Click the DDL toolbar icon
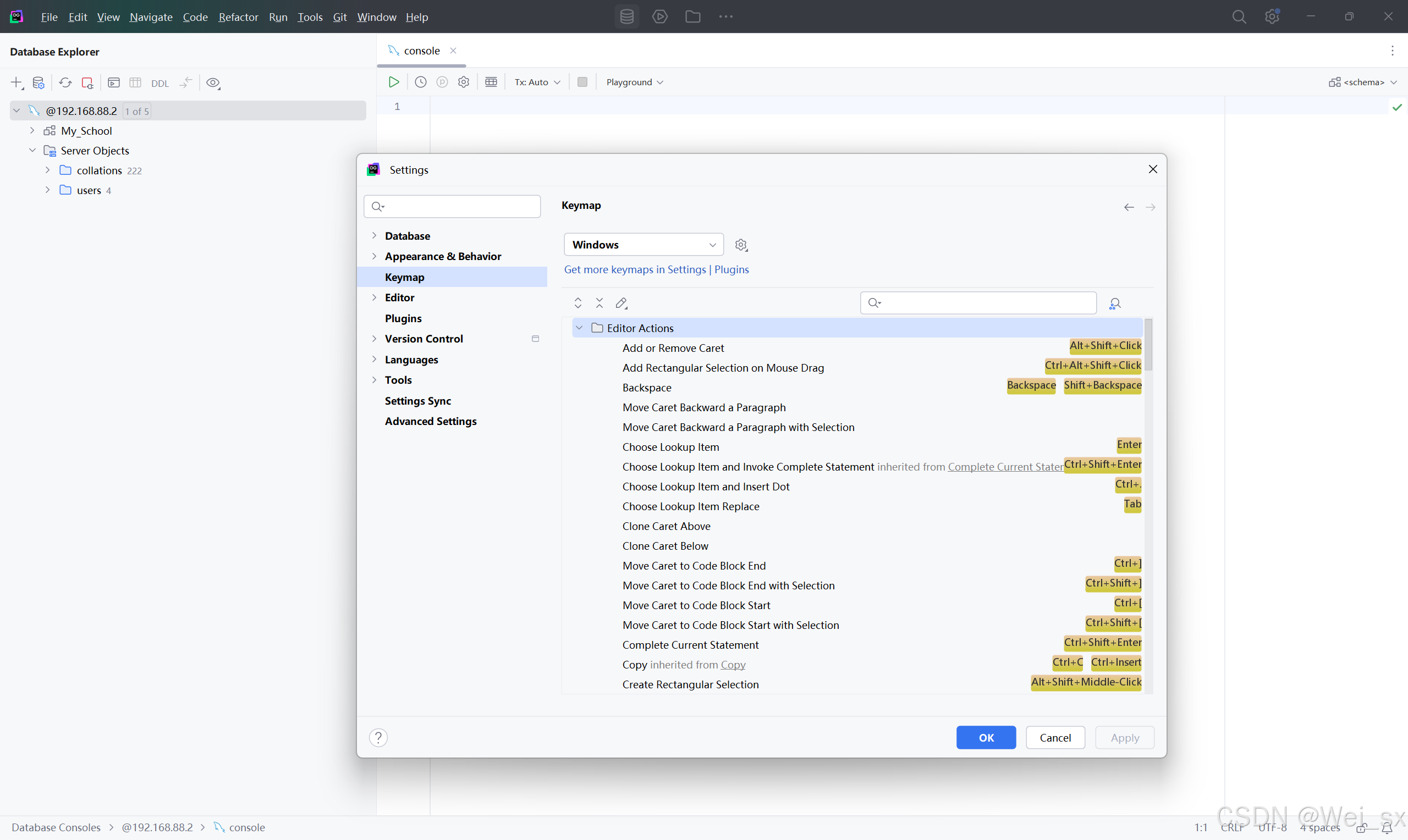The image size is (1408, 840). 159,83
